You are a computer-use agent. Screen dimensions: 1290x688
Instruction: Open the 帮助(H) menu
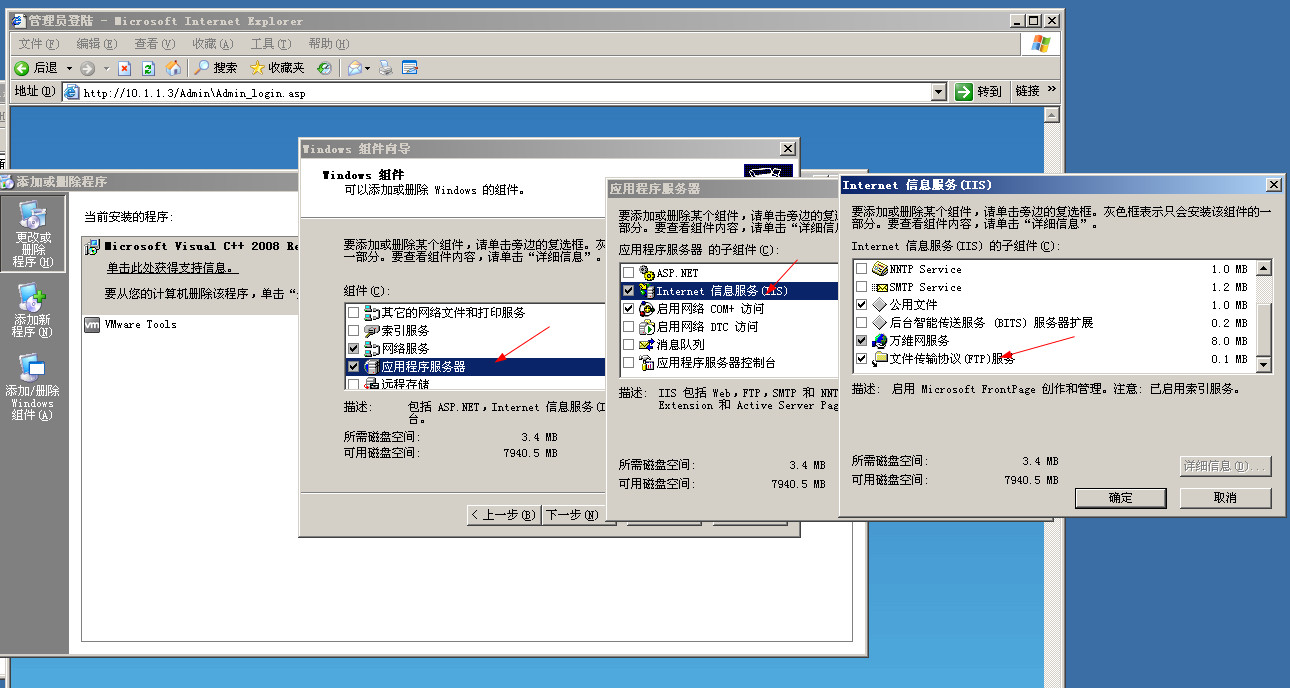tap(328, 44)
